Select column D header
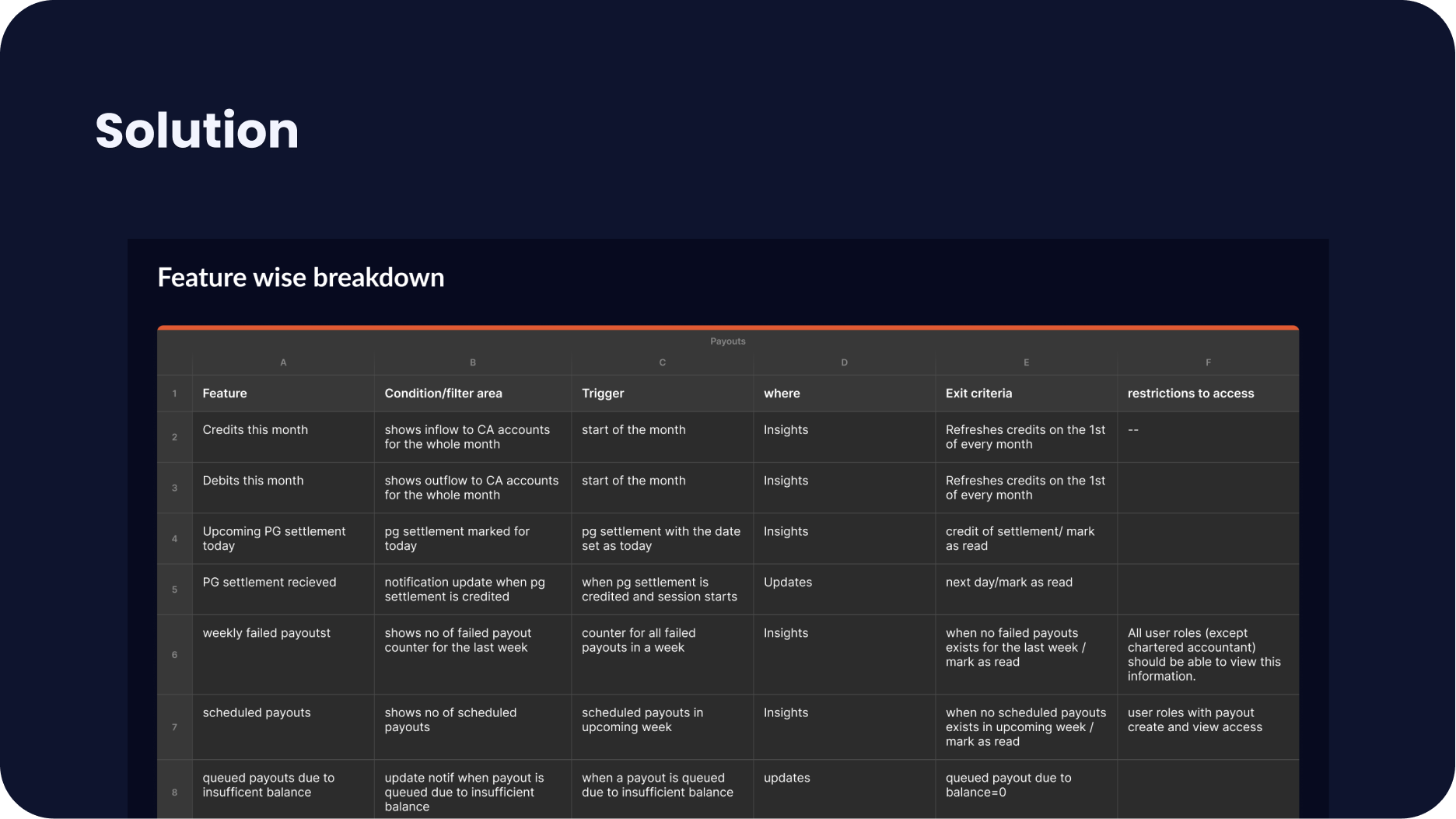Screen dimensions: 1456x819 point(844,362)
